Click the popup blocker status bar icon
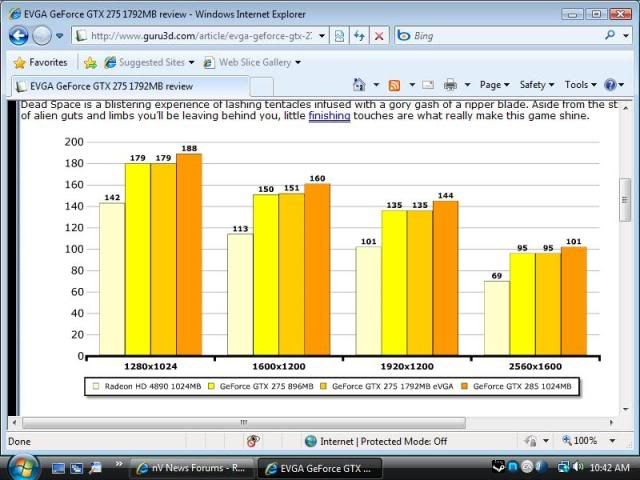640x480 pixels. click(253, 441)
